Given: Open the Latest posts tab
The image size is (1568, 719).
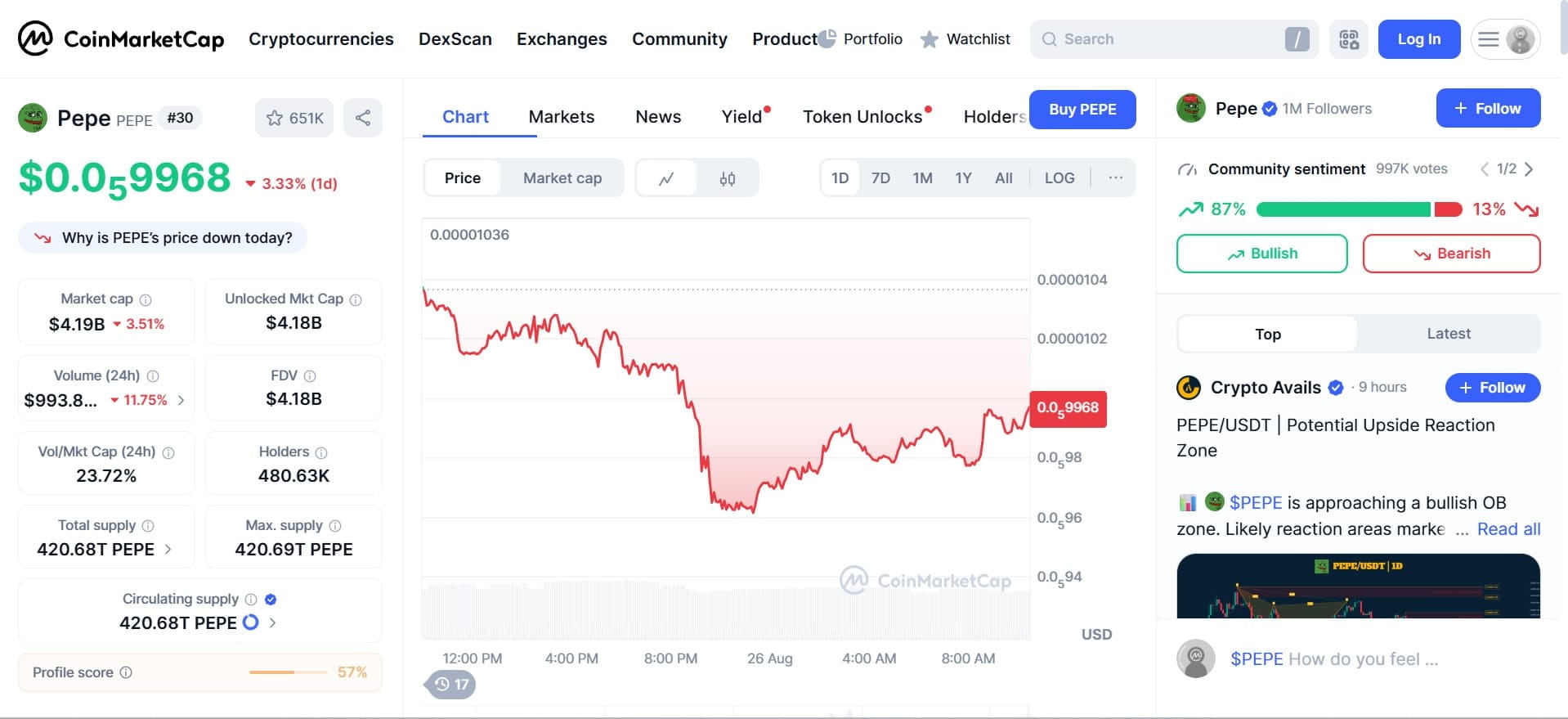Looking at the screenshot, I should point(1449,334).
